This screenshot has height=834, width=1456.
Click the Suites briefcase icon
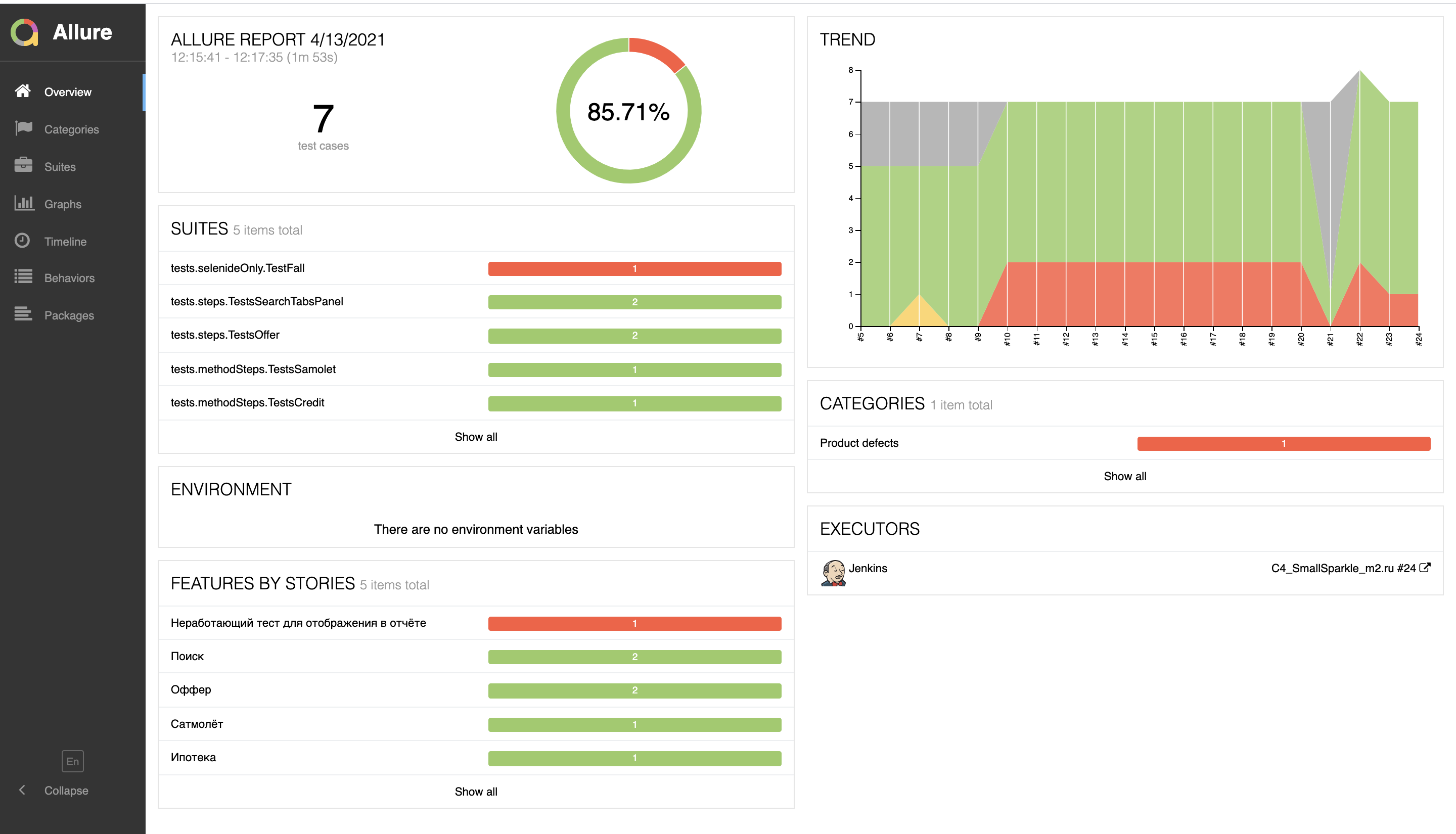coord(23,165)
